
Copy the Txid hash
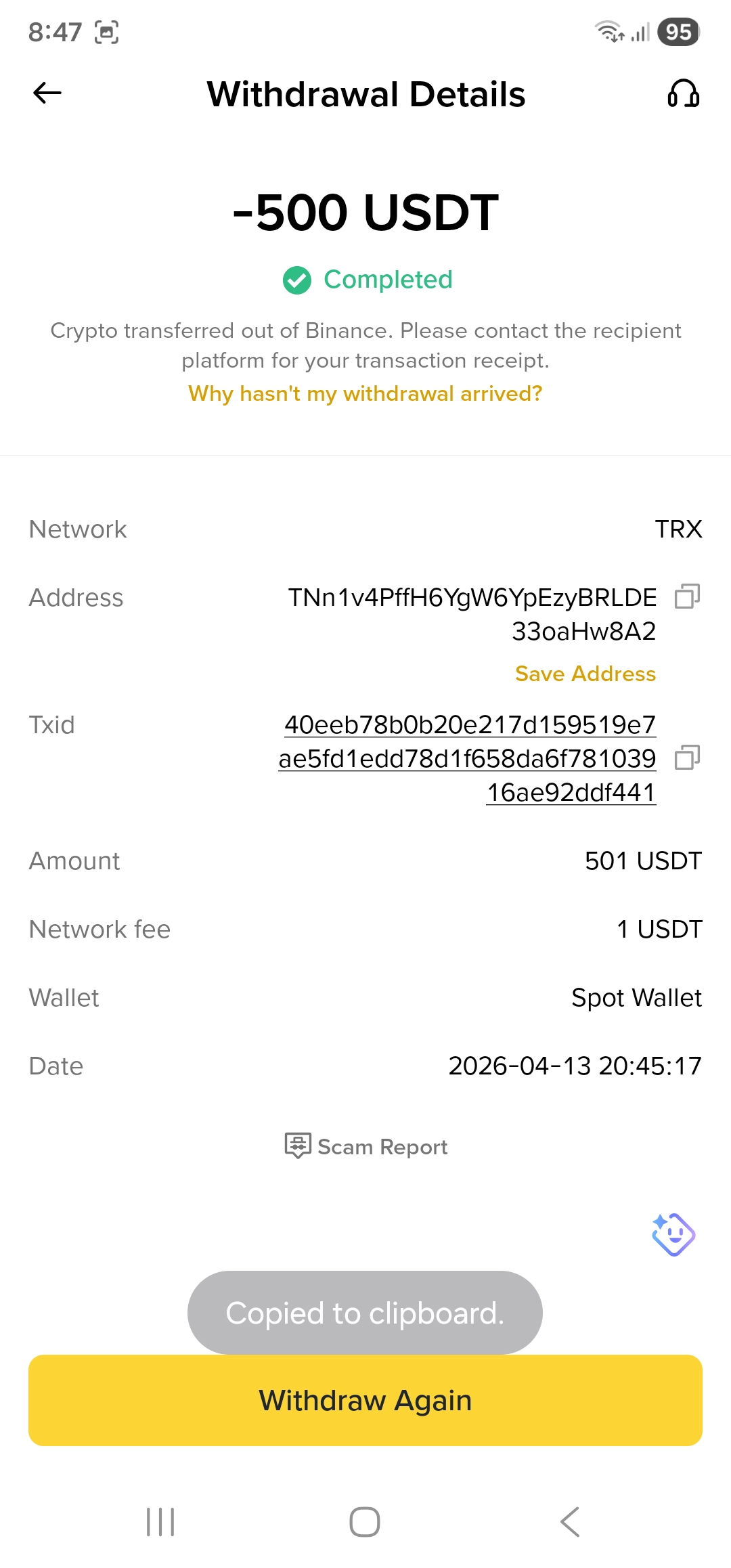tap(687, 758)
